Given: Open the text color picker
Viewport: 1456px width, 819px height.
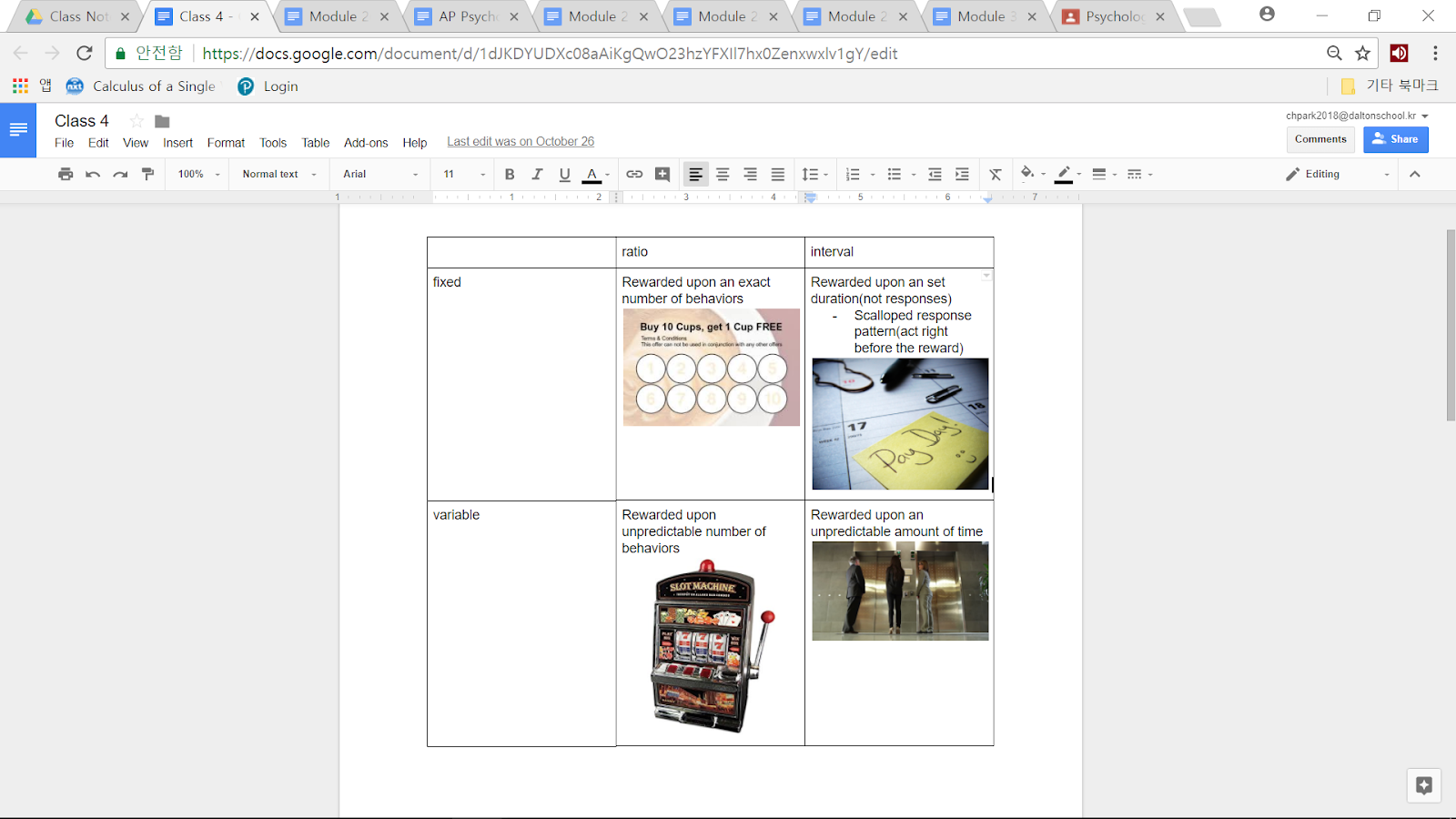Looking at the screenshot, I should click(592, 174).
